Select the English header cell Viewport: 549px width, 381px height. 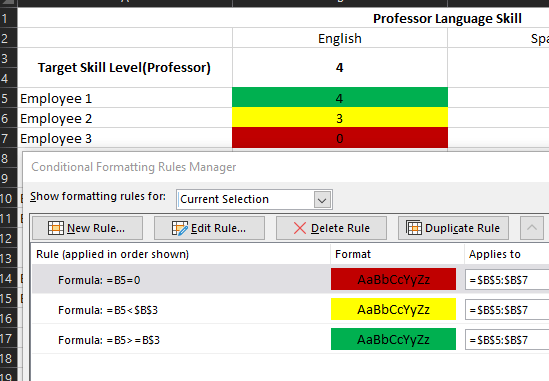tap(340, 38)
